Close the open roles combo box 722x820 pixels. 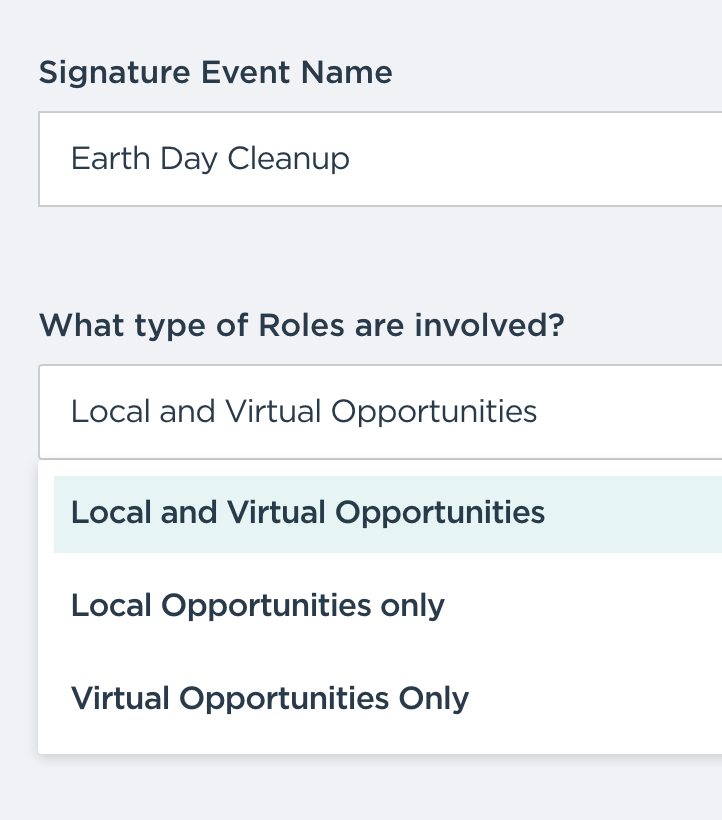click(381, 412)
